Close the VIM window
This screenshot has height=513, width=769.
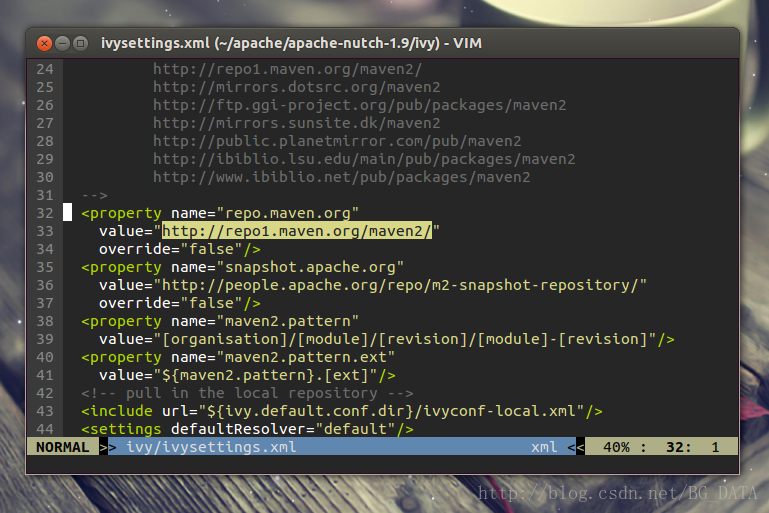pos(44,44)
